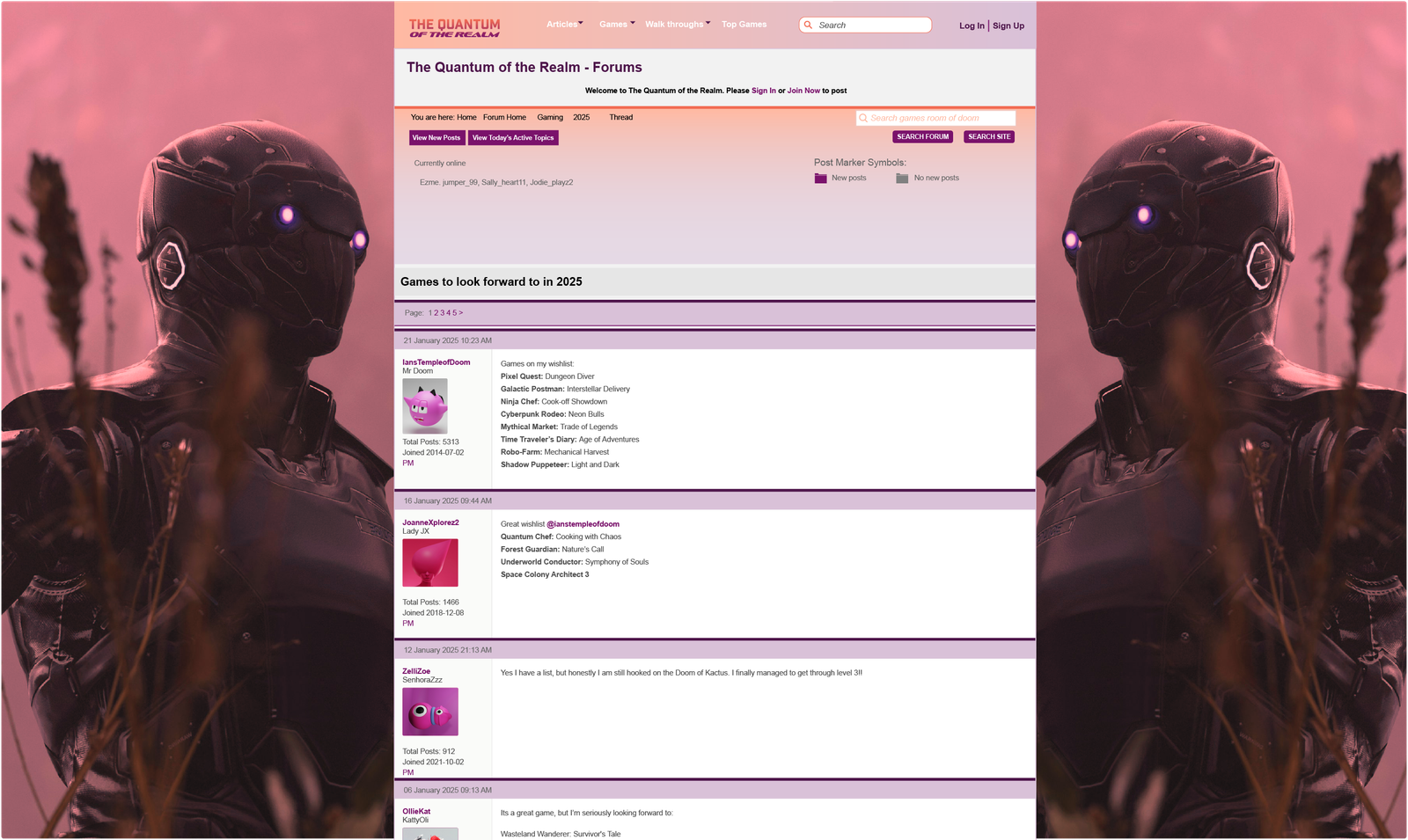Click the No new posts folder icon
The image size is (1408, 840).
(902, 179)
